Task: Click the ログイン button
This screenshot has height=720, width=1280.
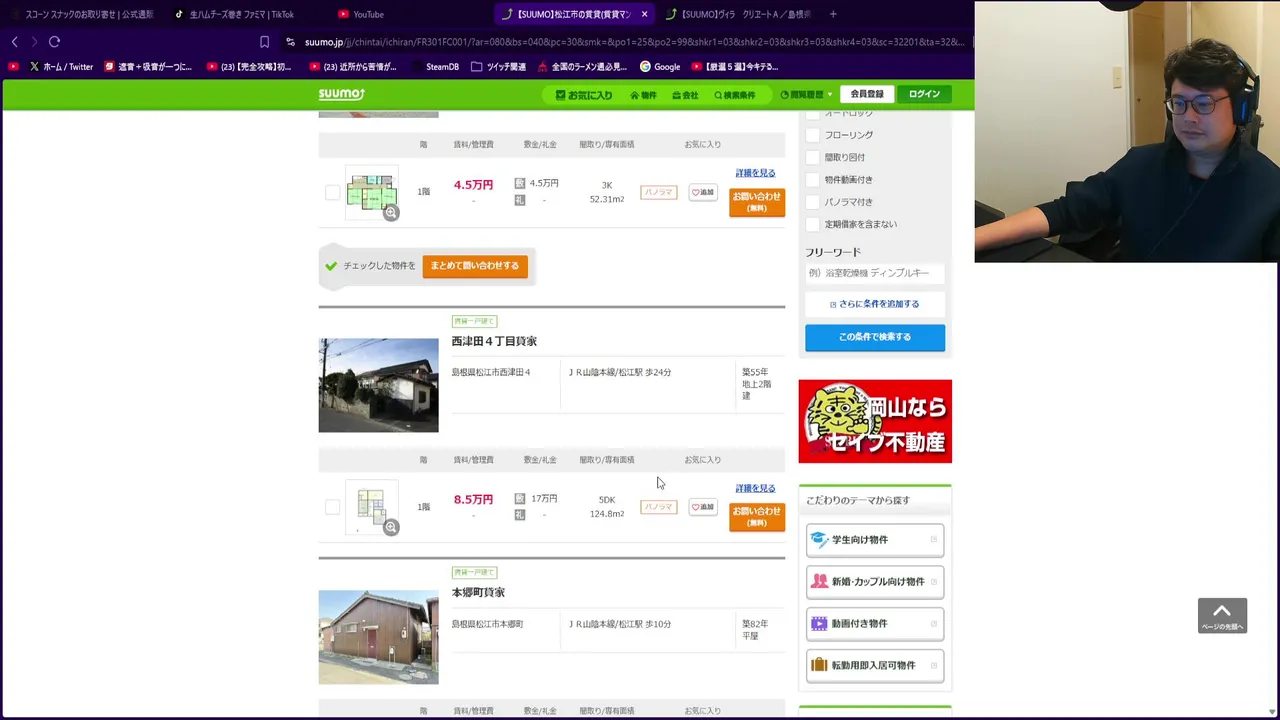Action: pyautogui.click(x=924, y=94)
